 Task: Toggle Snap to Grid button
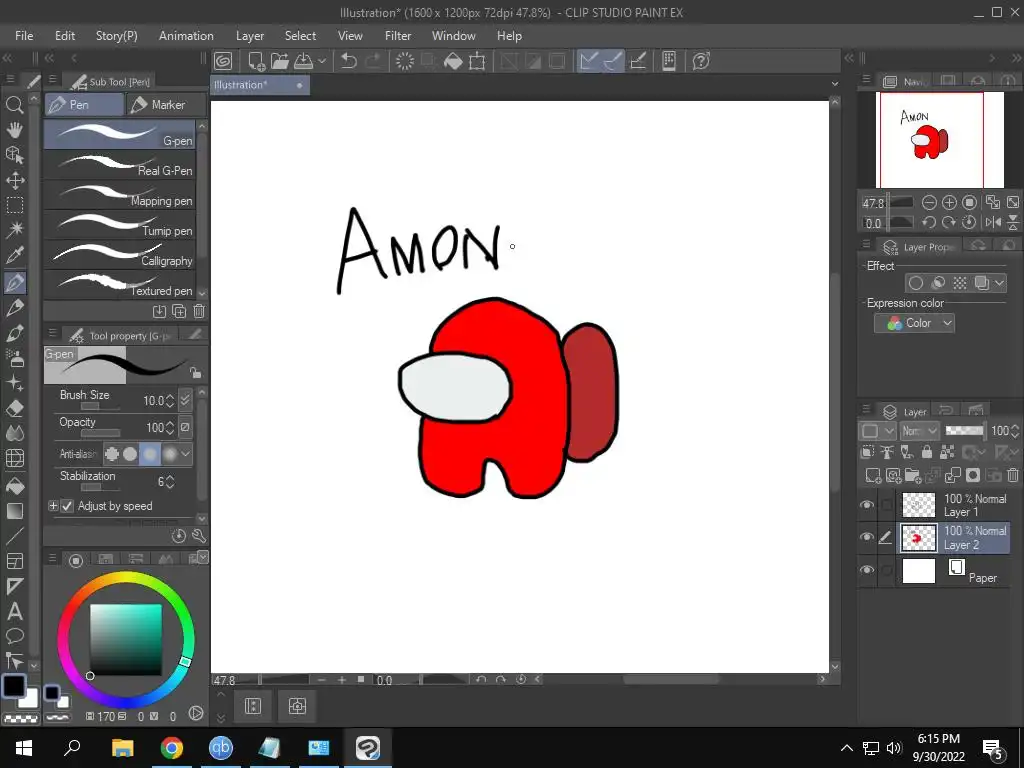[638, 61]
